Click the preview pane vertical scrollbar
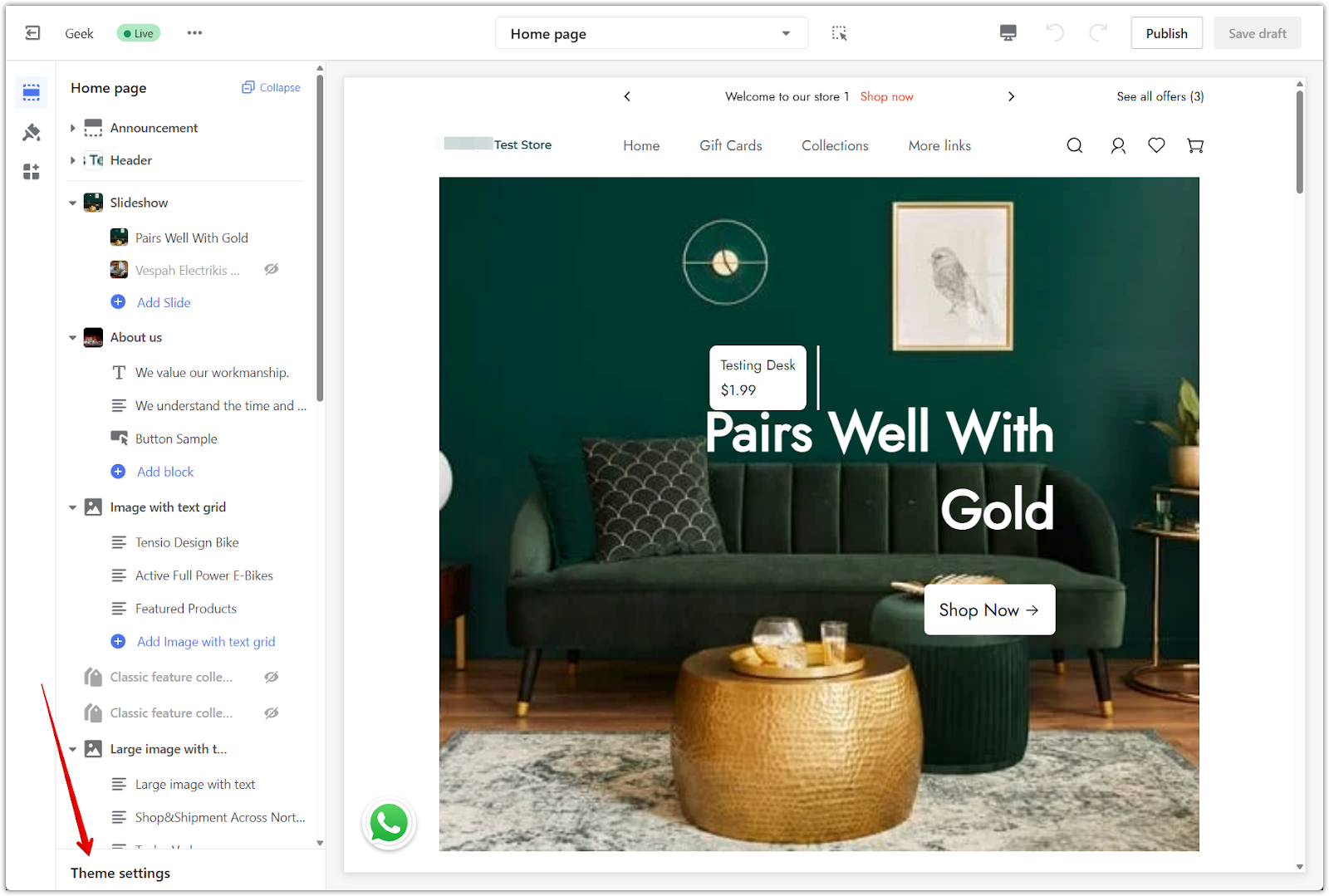 pos(1299,141)
